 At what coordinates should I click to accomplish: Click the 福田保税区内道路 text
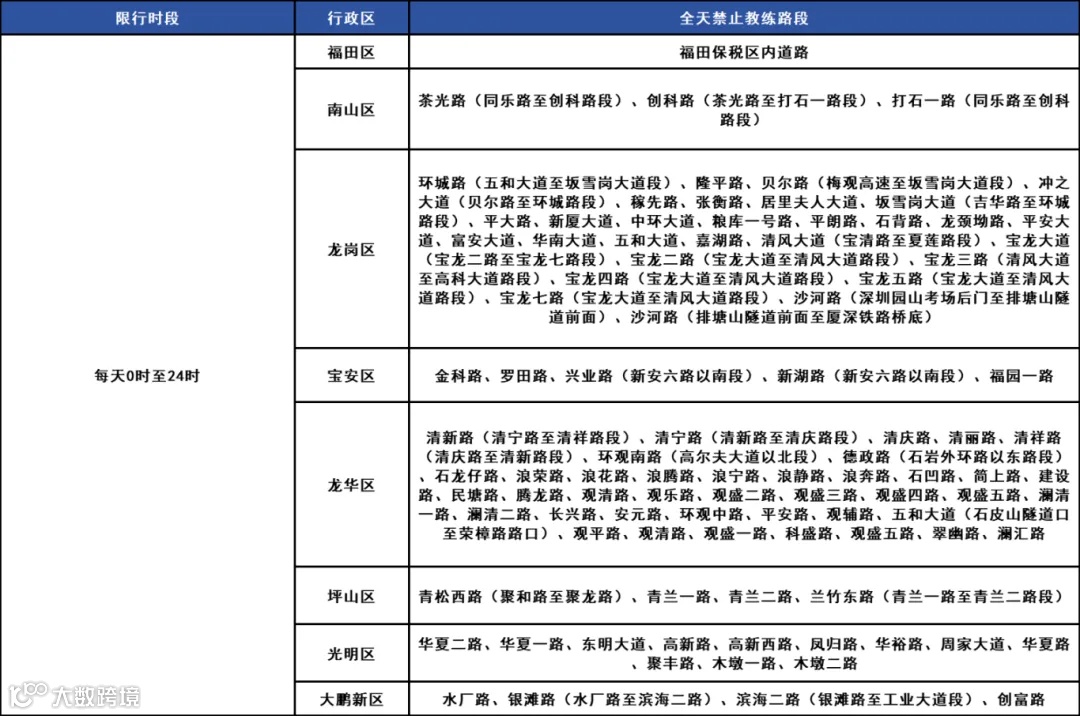(x=744, y=51)
